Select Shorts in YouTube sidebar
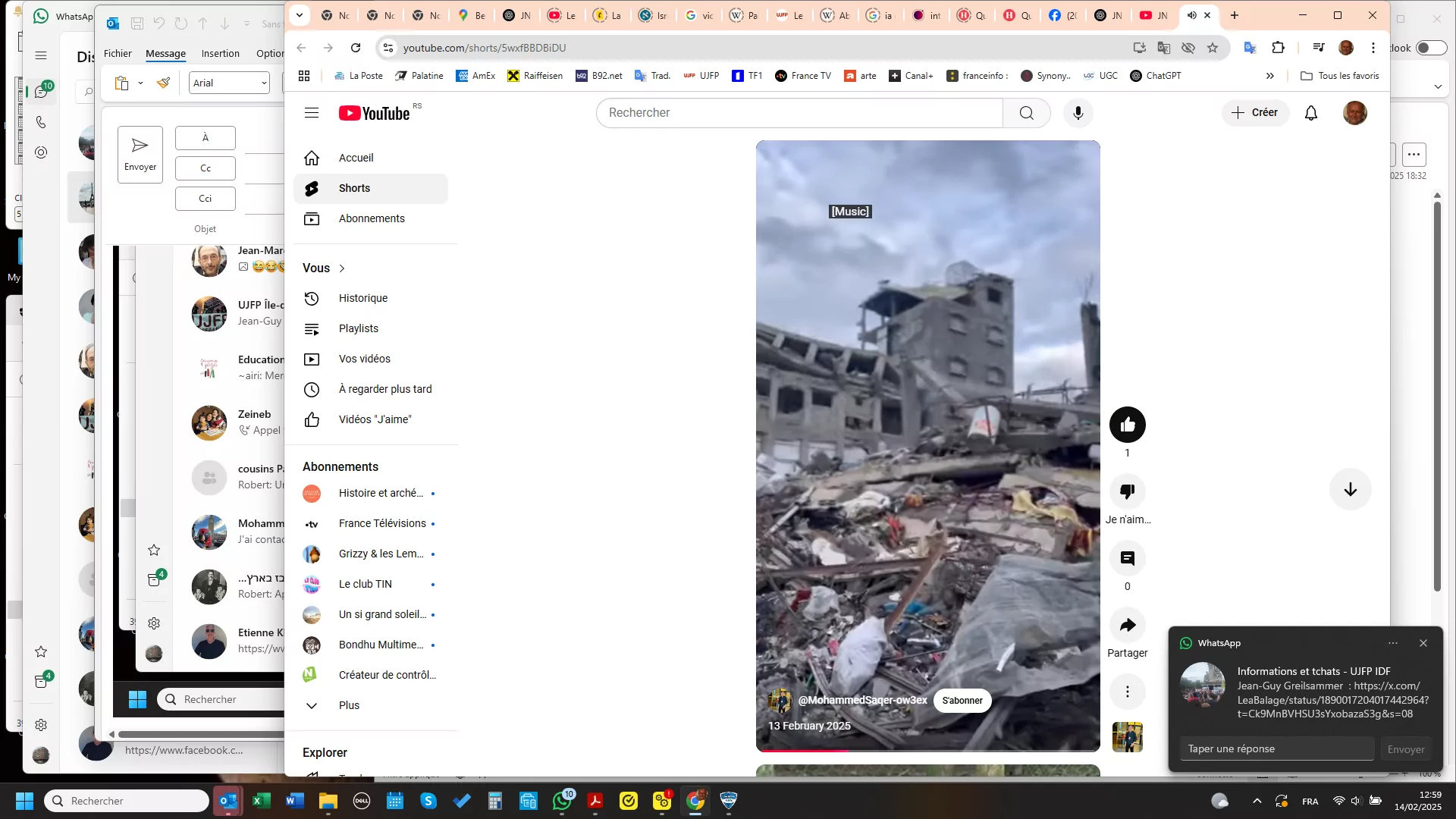Screen dimensions: 1456x819 click(371, 188)
